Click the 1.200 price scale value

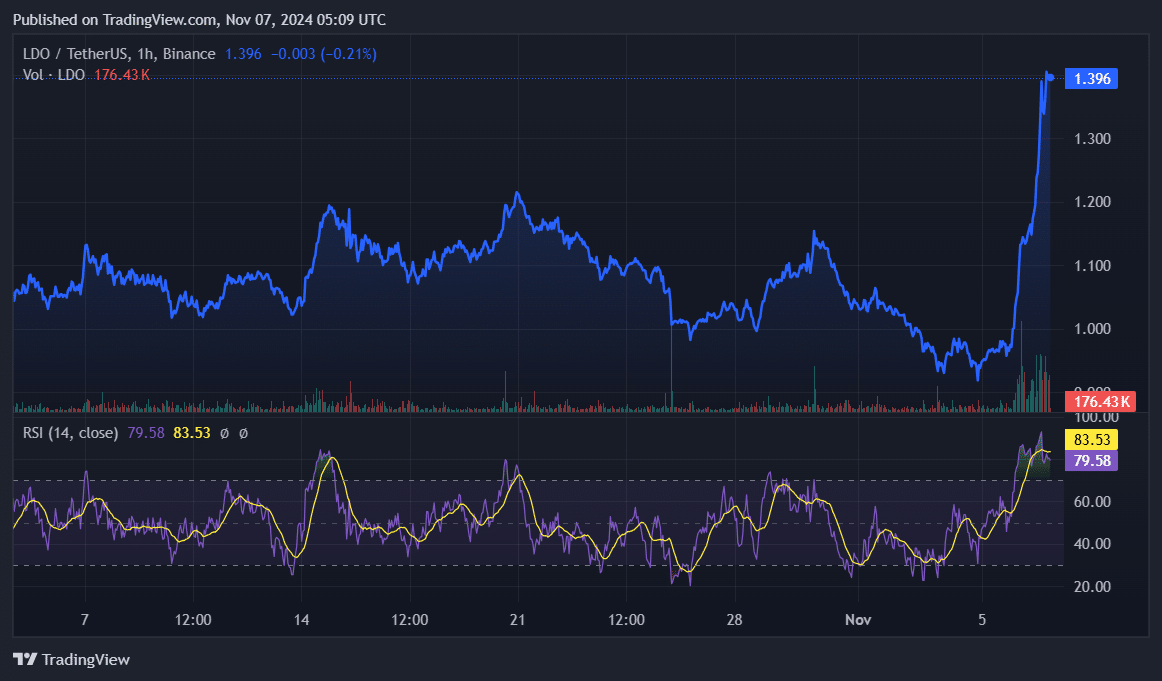(x=1092, y=201)
